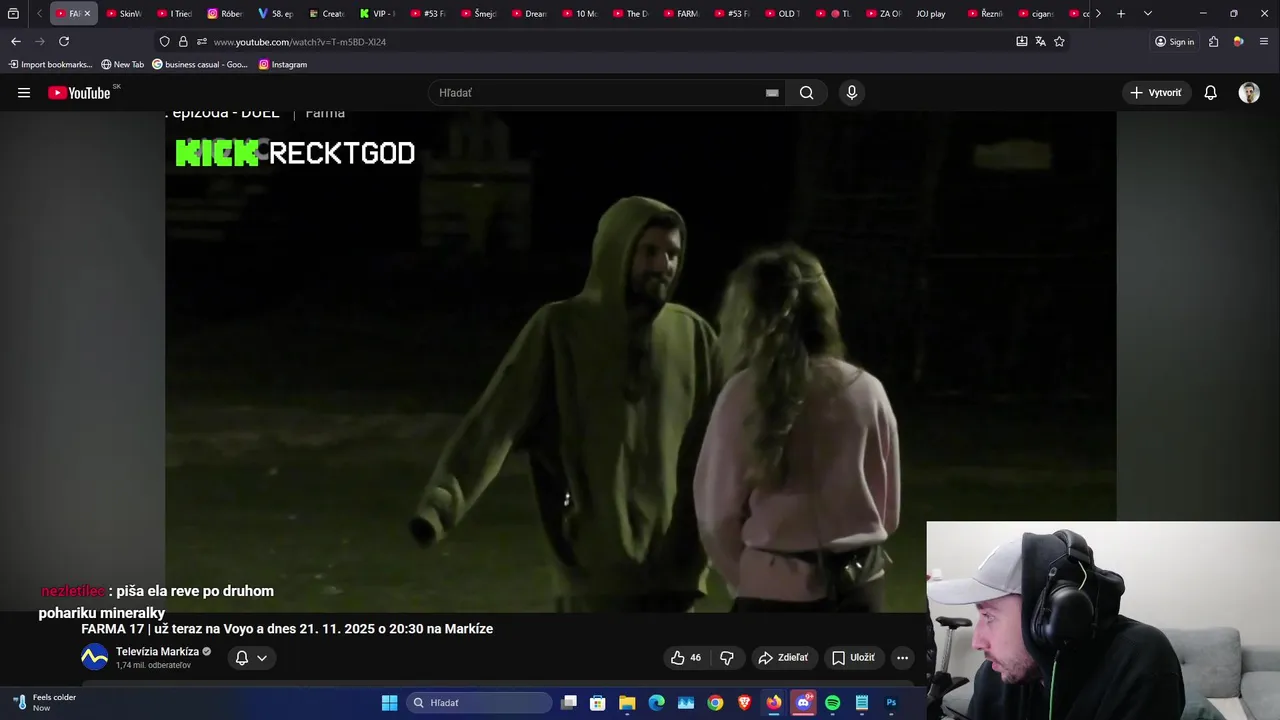Open the YouTube account avatar menu

pos(1249,93)
